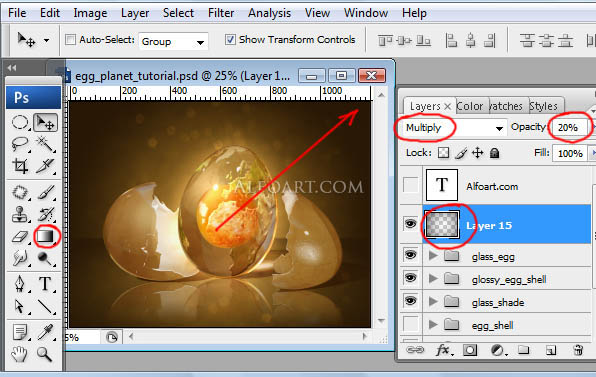Expand the egg_shell group
This screenshot has height=377, width=596.
coord(433,325)
